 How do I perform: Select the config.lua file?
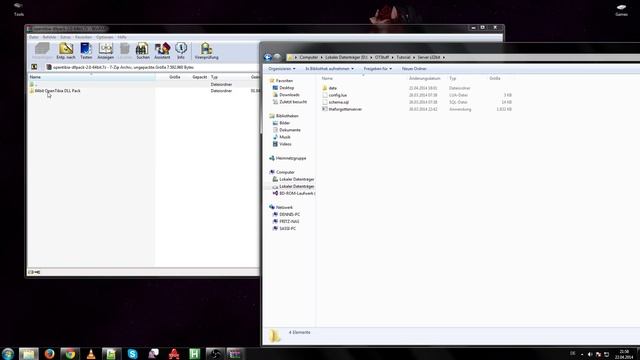[334, 95]
